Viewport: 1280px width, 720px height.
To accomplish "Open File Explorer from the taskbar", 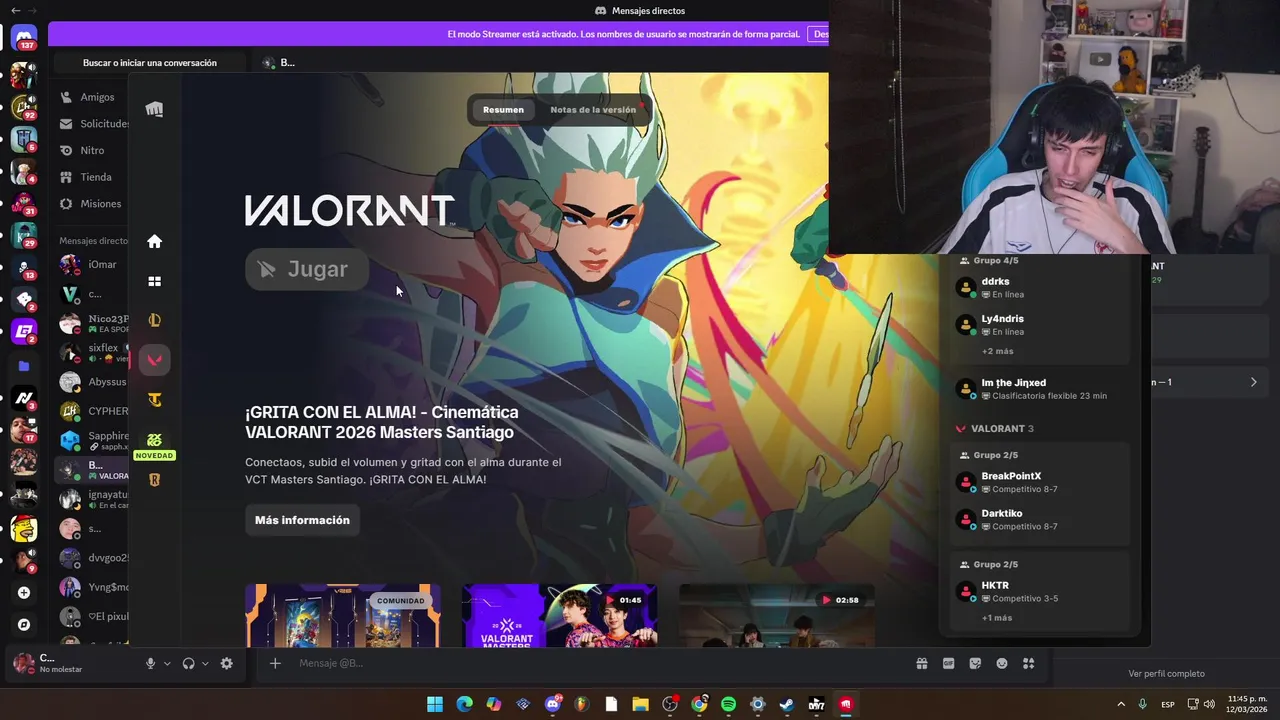I will 641,704.
